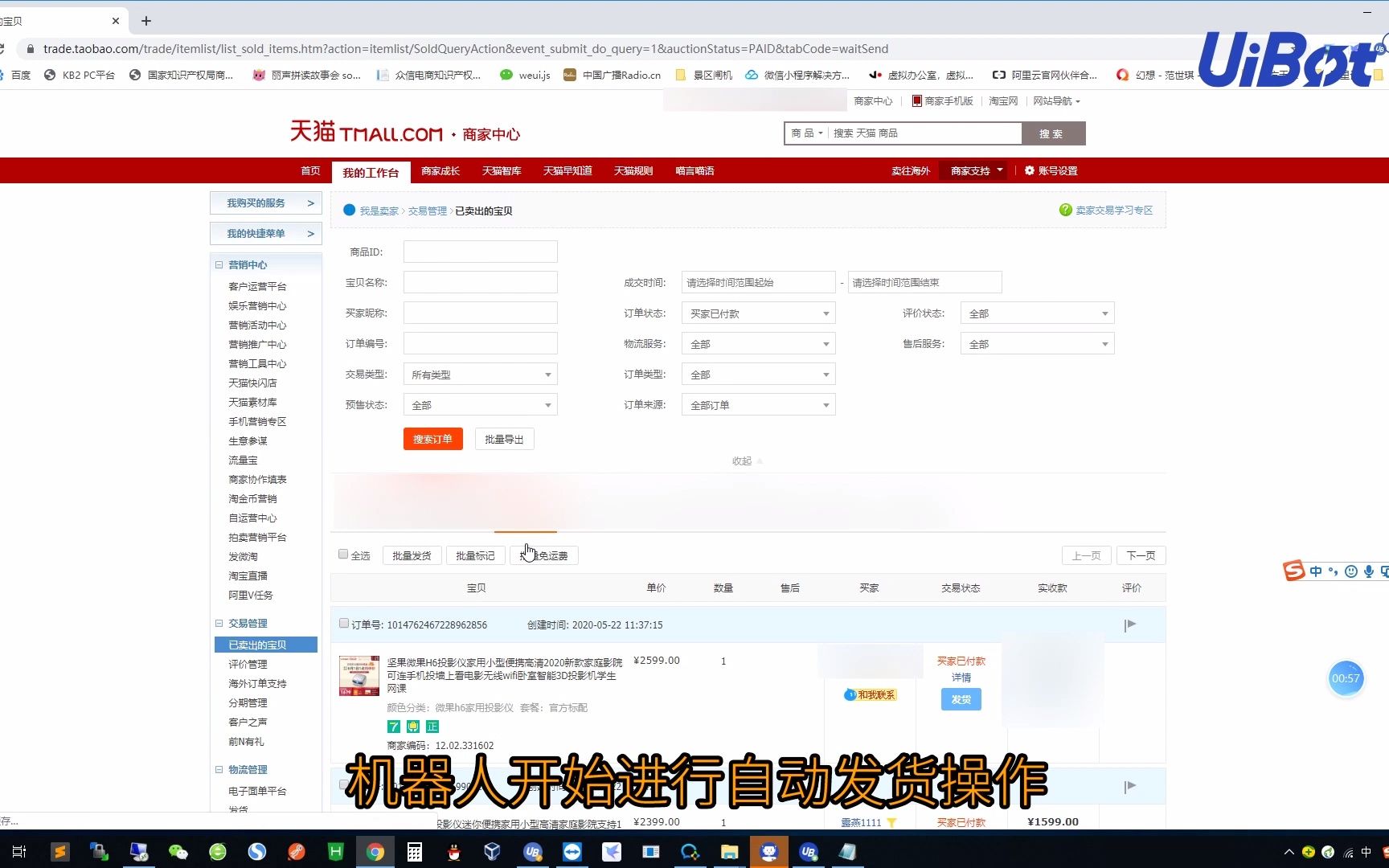The height and width of the screenshot is (868, 1389).
Task: Click the Sogou S logo icon
Action: (1294, 571)
